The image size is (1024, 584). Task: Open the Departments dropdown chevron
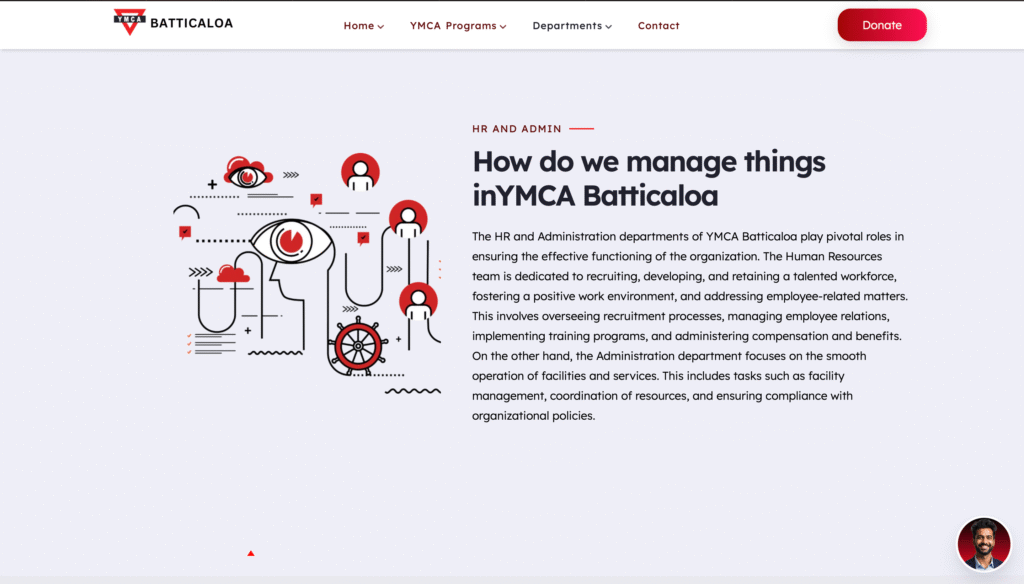pos(609,27)
